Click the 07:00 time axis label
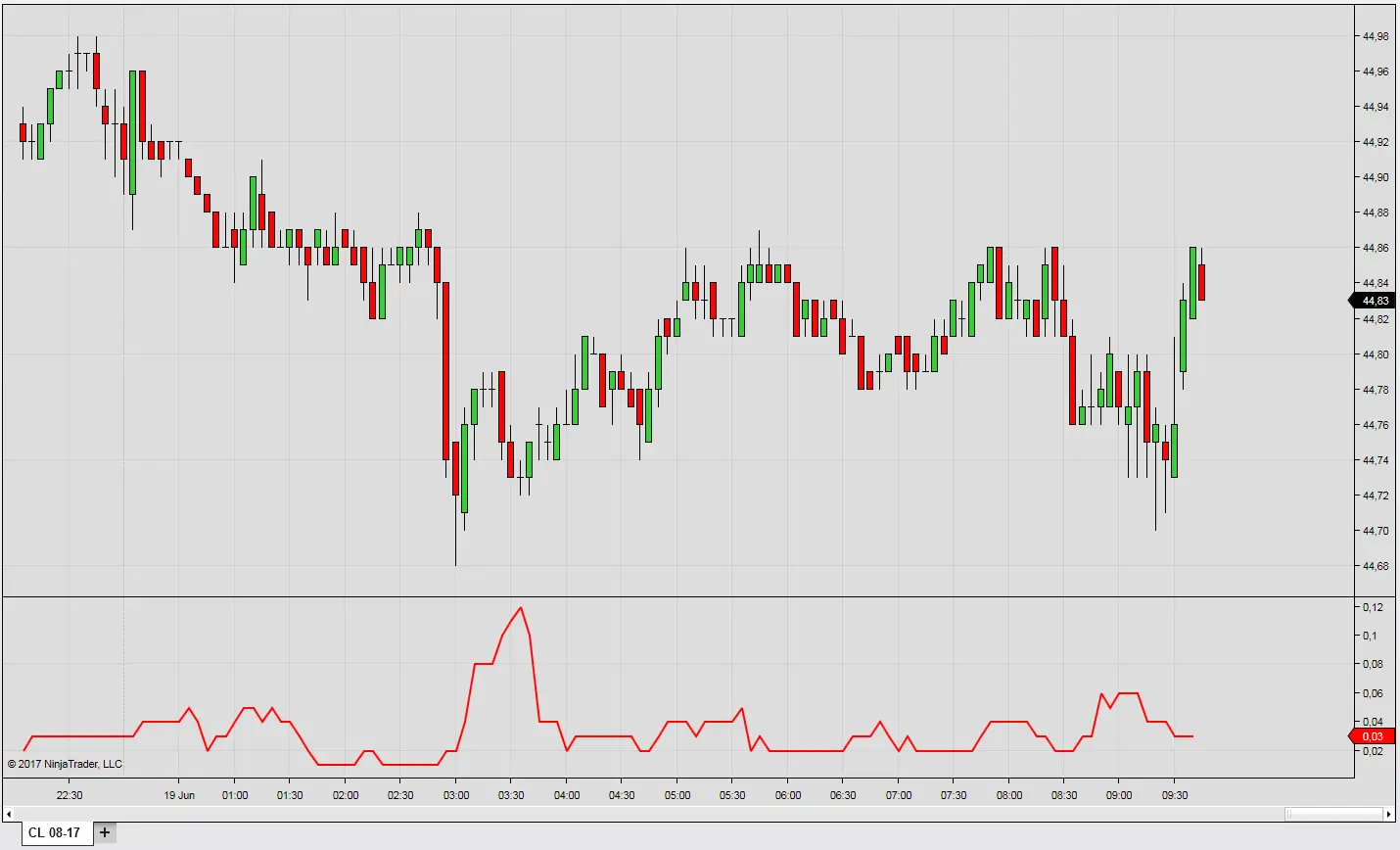Image resolution: width=1400 pixels, height=850 pixels. pos(899,795)
